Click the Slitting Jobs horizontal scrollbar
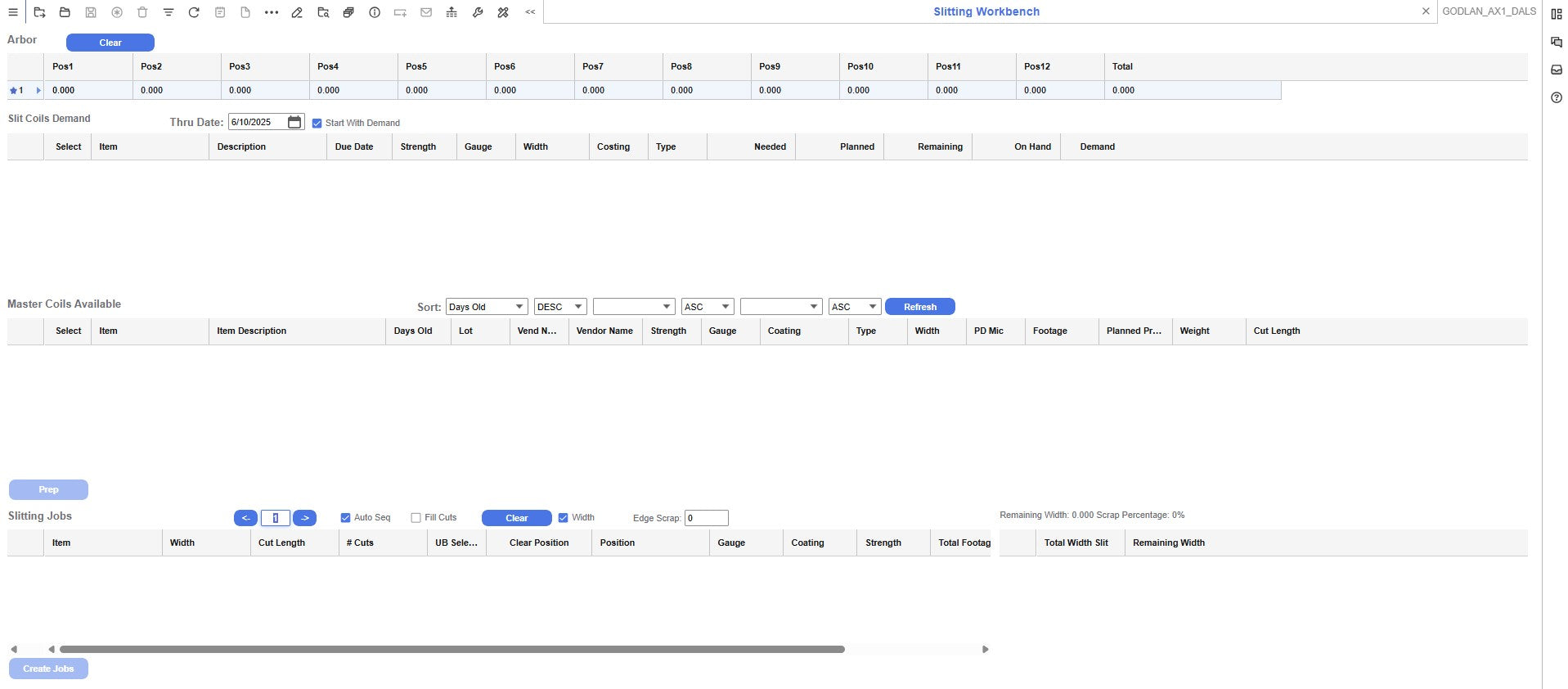 click(452, 649)
